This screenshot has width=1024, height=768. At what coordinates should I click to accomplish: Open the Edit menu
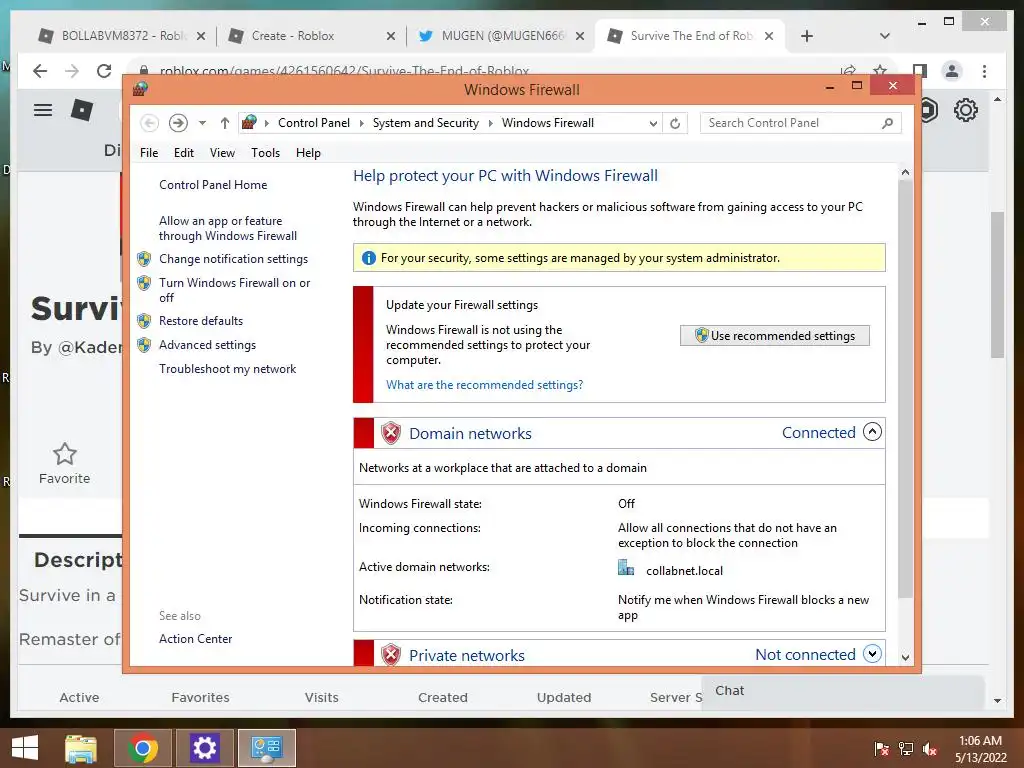pos(184,153)
